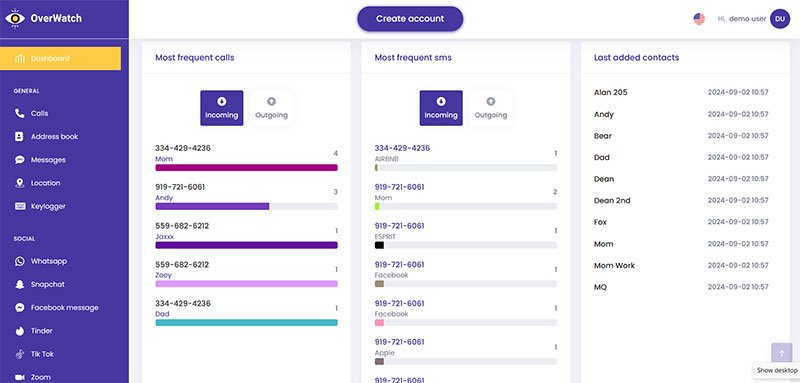Open Facebook message menu item

pyautogui.click(x=64, y=308)
